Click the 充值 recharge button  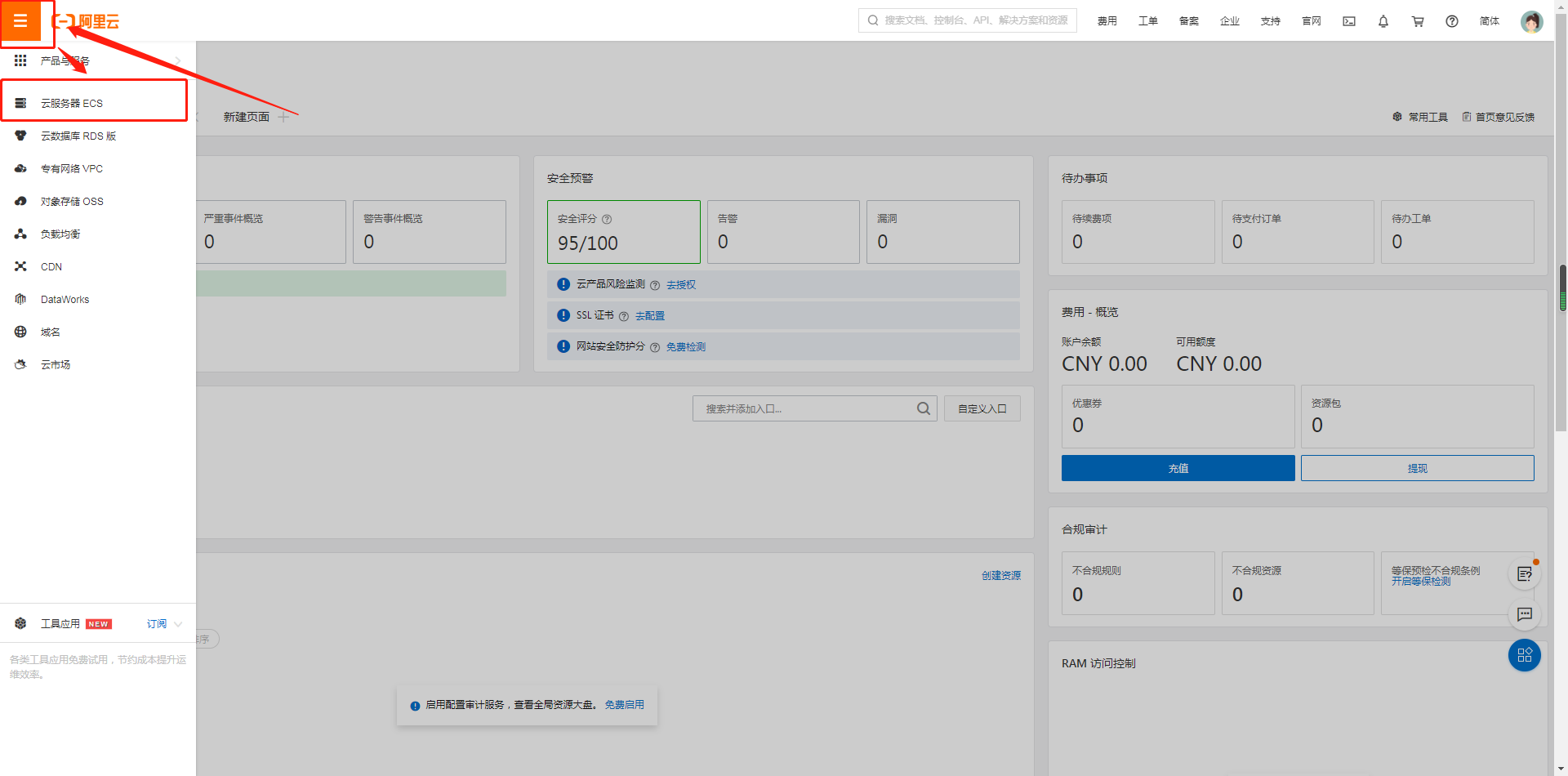(x=1178, y=468)
